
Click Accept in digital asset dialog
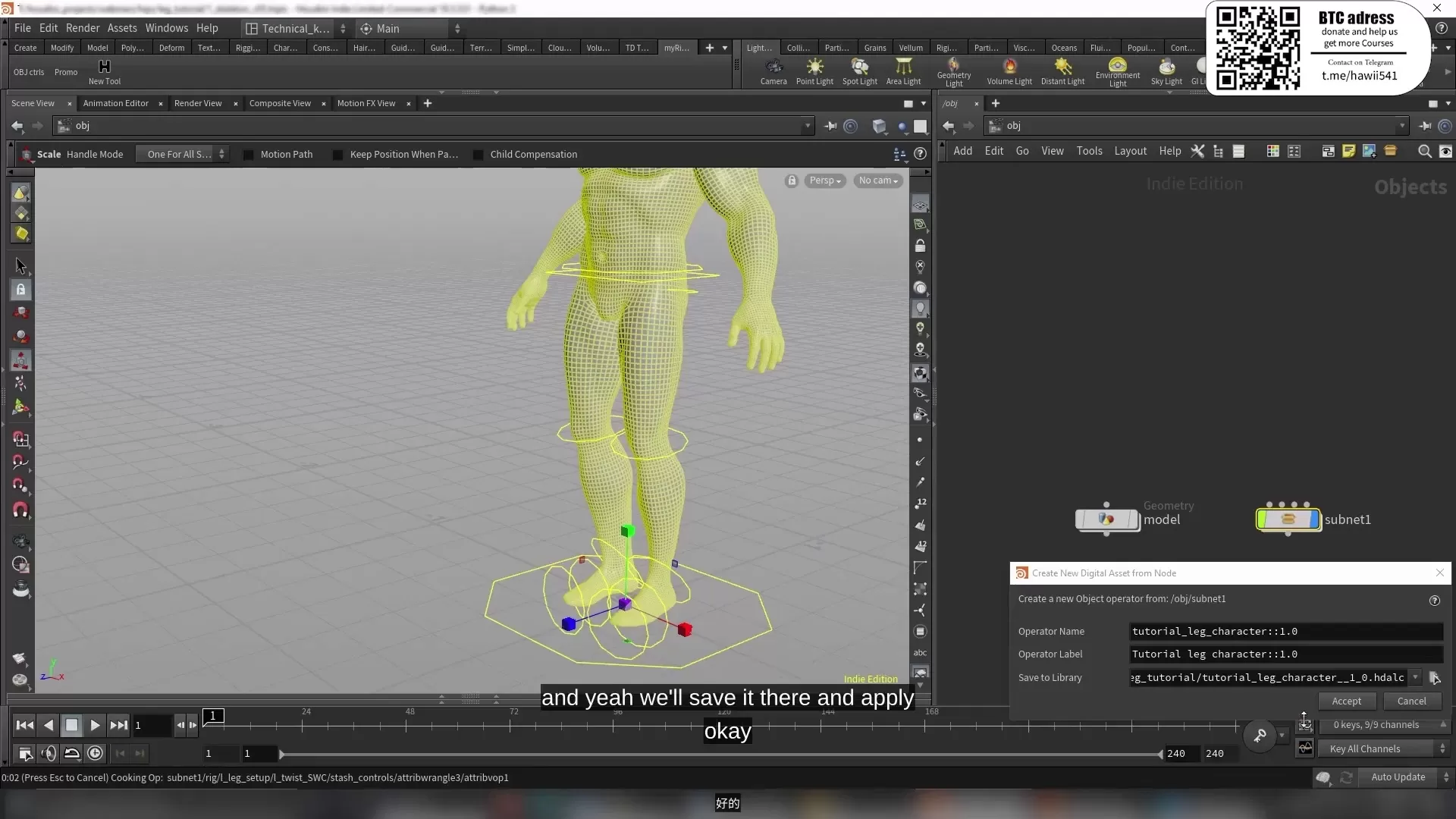1346,701
